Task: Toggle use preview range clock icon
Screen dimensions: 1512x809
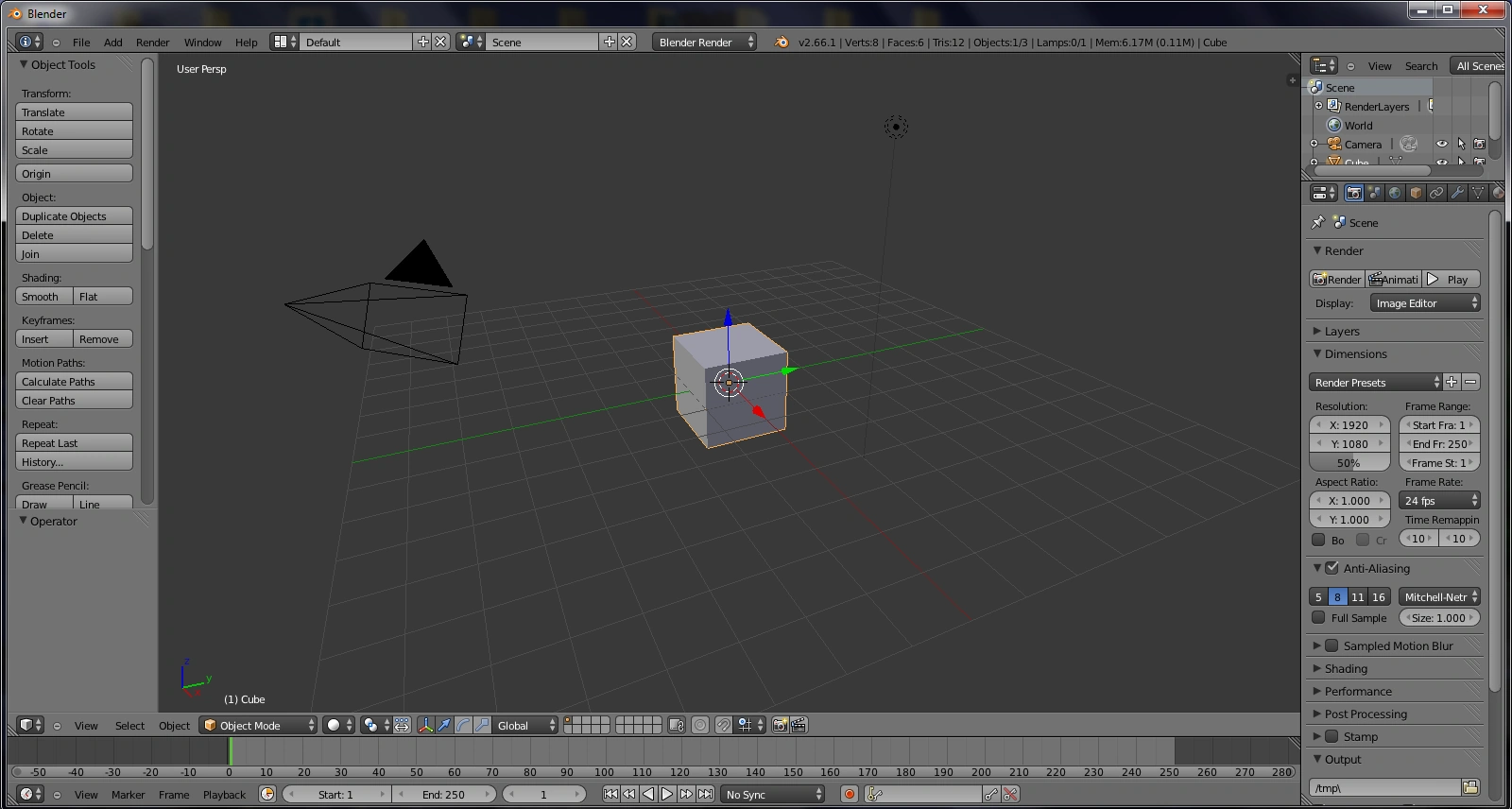Action: (267, 794)
